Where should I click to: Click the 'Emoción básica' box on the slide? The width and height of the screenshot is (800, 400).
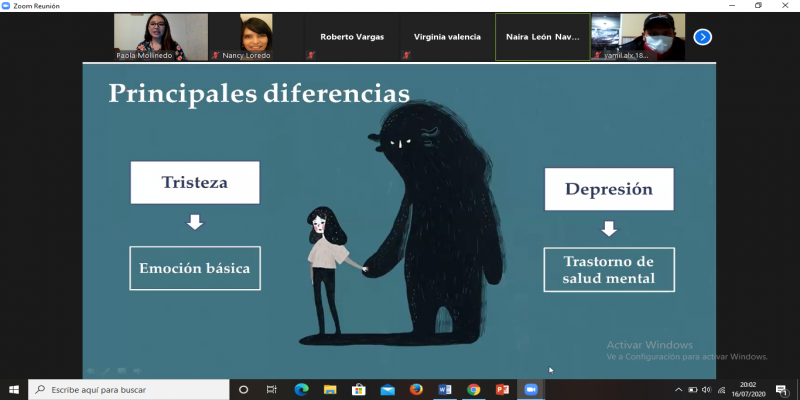195,268
